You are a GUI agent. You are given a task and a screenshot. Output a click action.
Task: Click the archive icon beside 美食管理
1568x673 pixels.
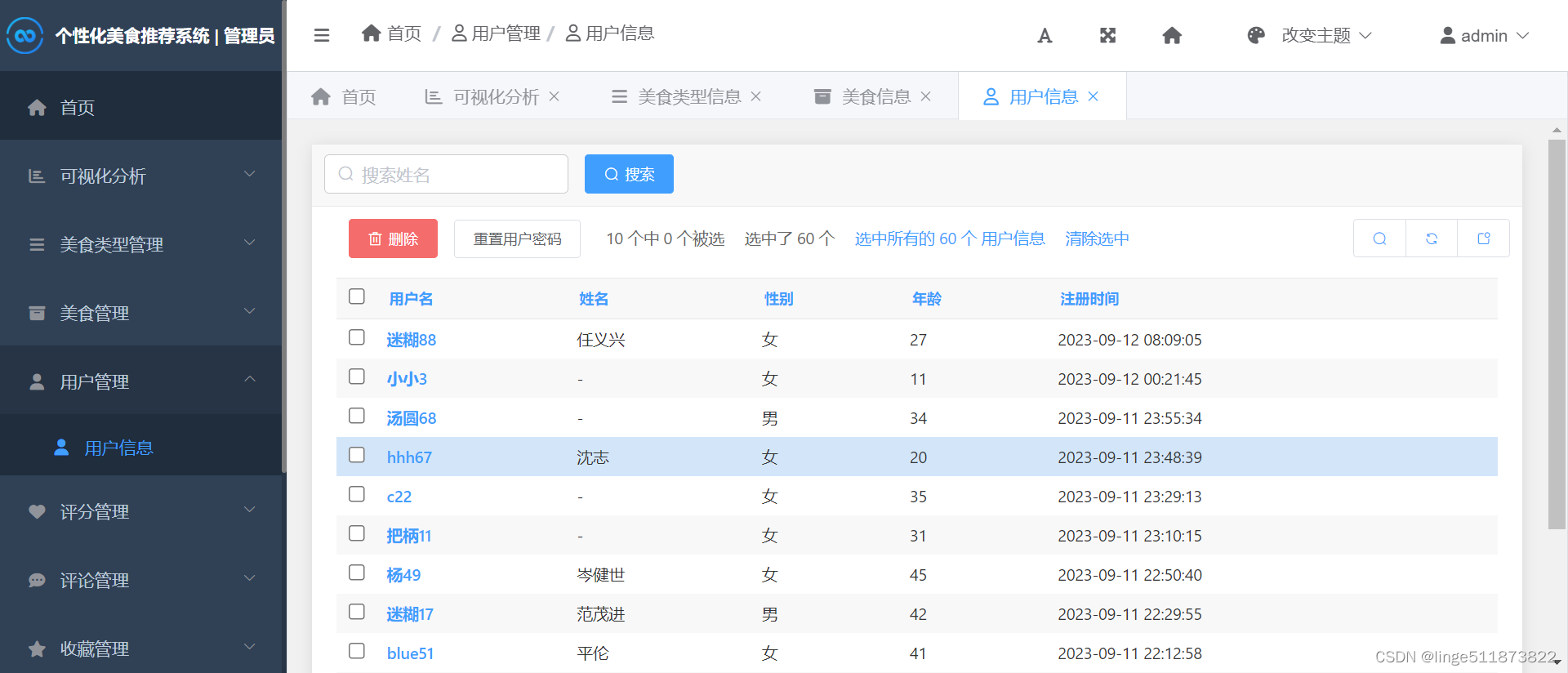pyautogui.click(x=37, y=313)
